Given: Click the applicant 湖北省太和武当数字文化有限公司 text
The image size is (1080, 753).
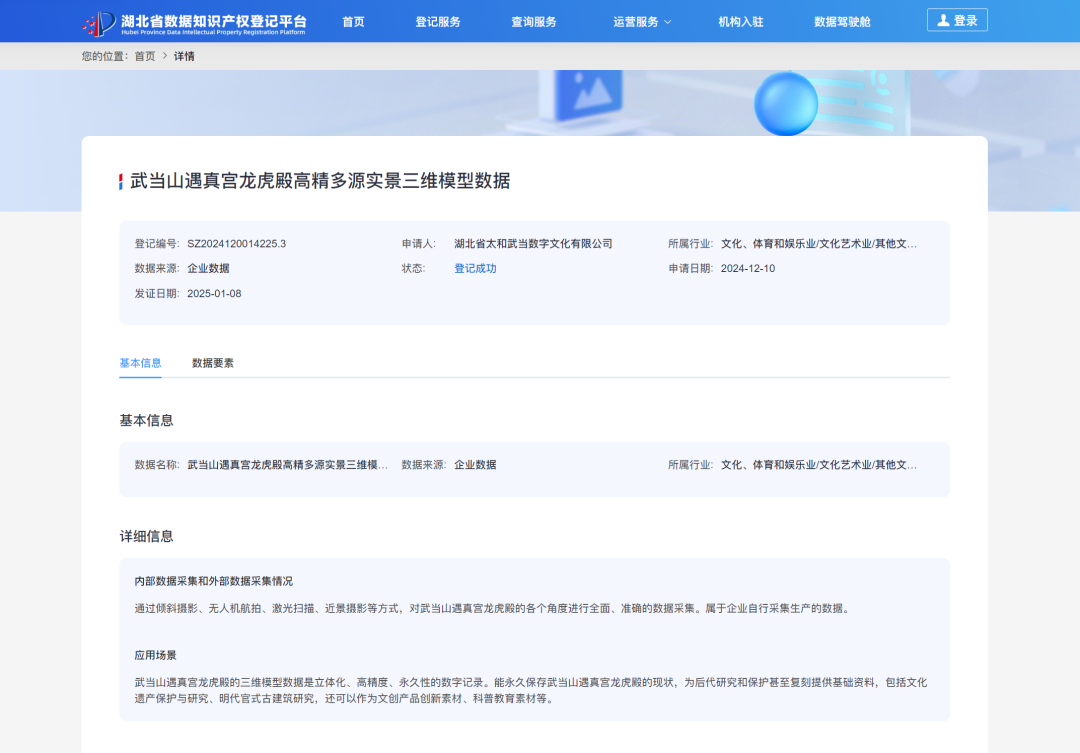Looking at the screenshot, I should click(534, 243).
